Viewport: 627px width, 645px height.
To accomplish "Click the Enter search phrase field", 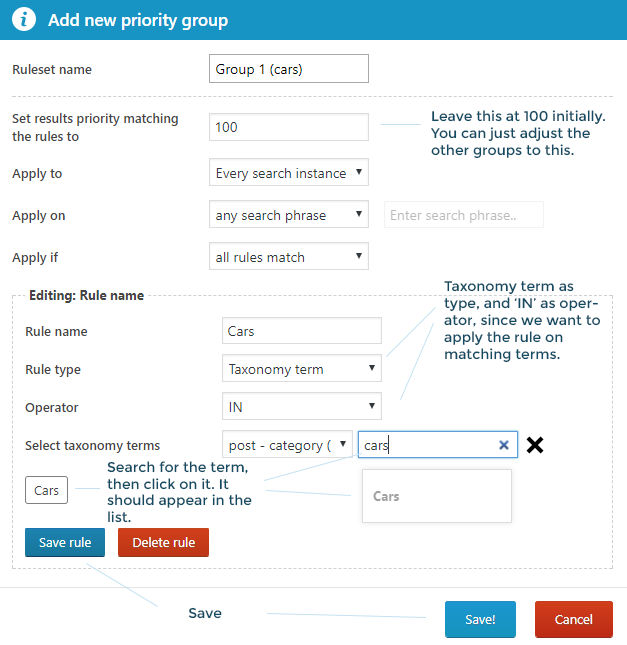I will tap(463, 215).
